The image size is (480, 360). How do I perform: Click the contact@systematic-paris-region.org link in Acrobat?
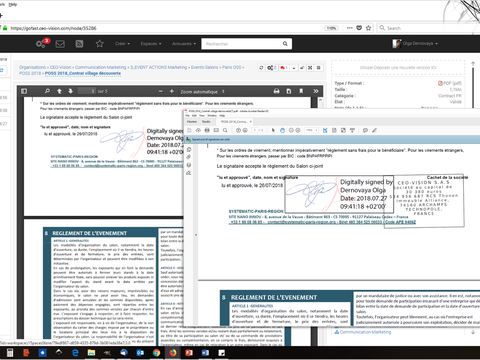pos(302,222)
